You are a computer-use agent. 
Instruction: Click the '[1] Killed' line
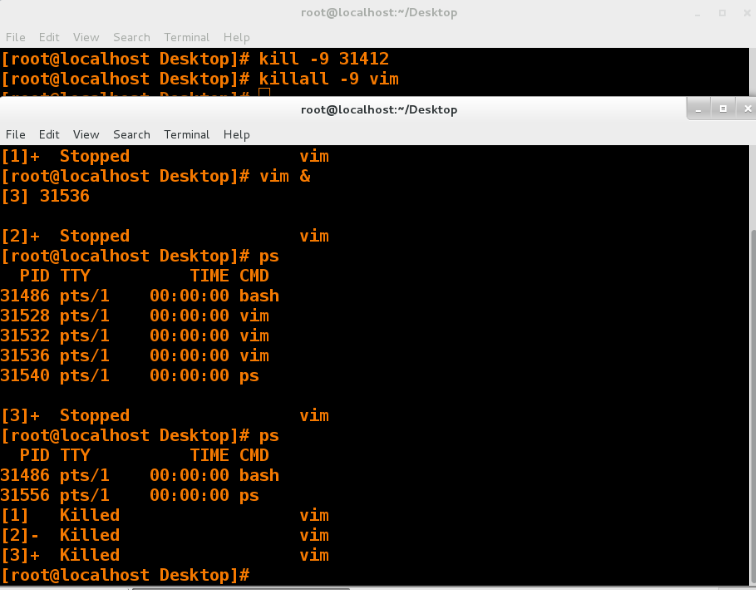(165, 515)
